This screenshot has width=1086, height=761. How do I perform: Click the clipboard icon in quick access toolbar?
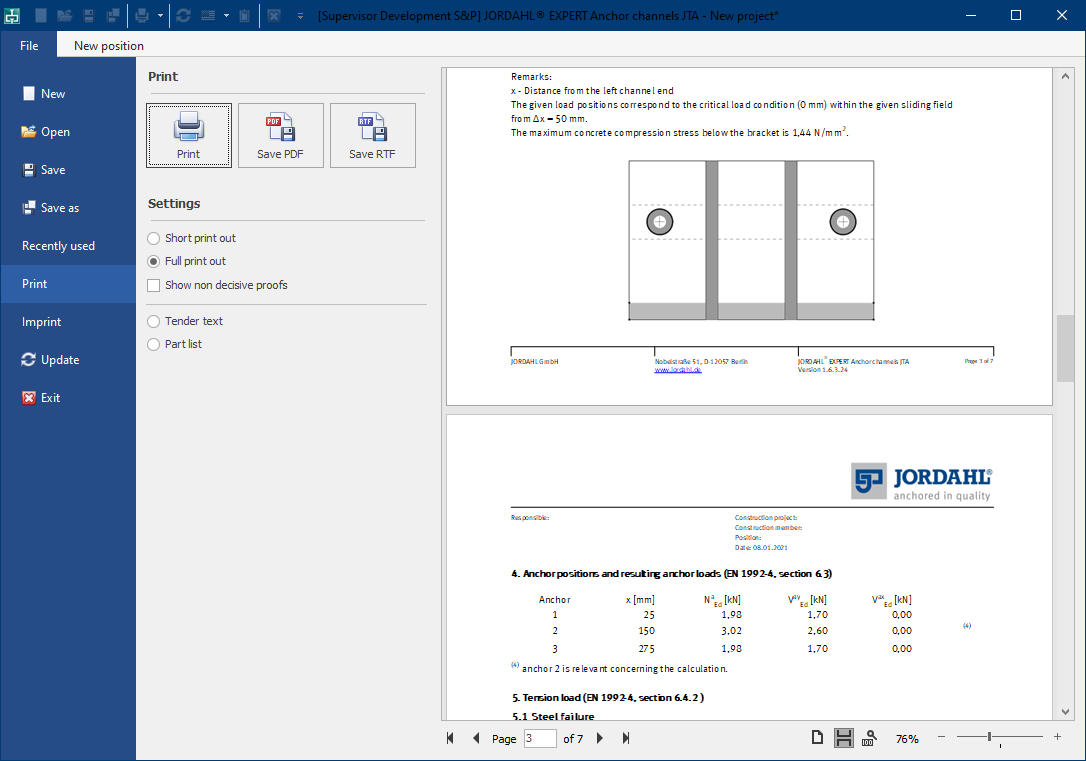pos(244,15)
